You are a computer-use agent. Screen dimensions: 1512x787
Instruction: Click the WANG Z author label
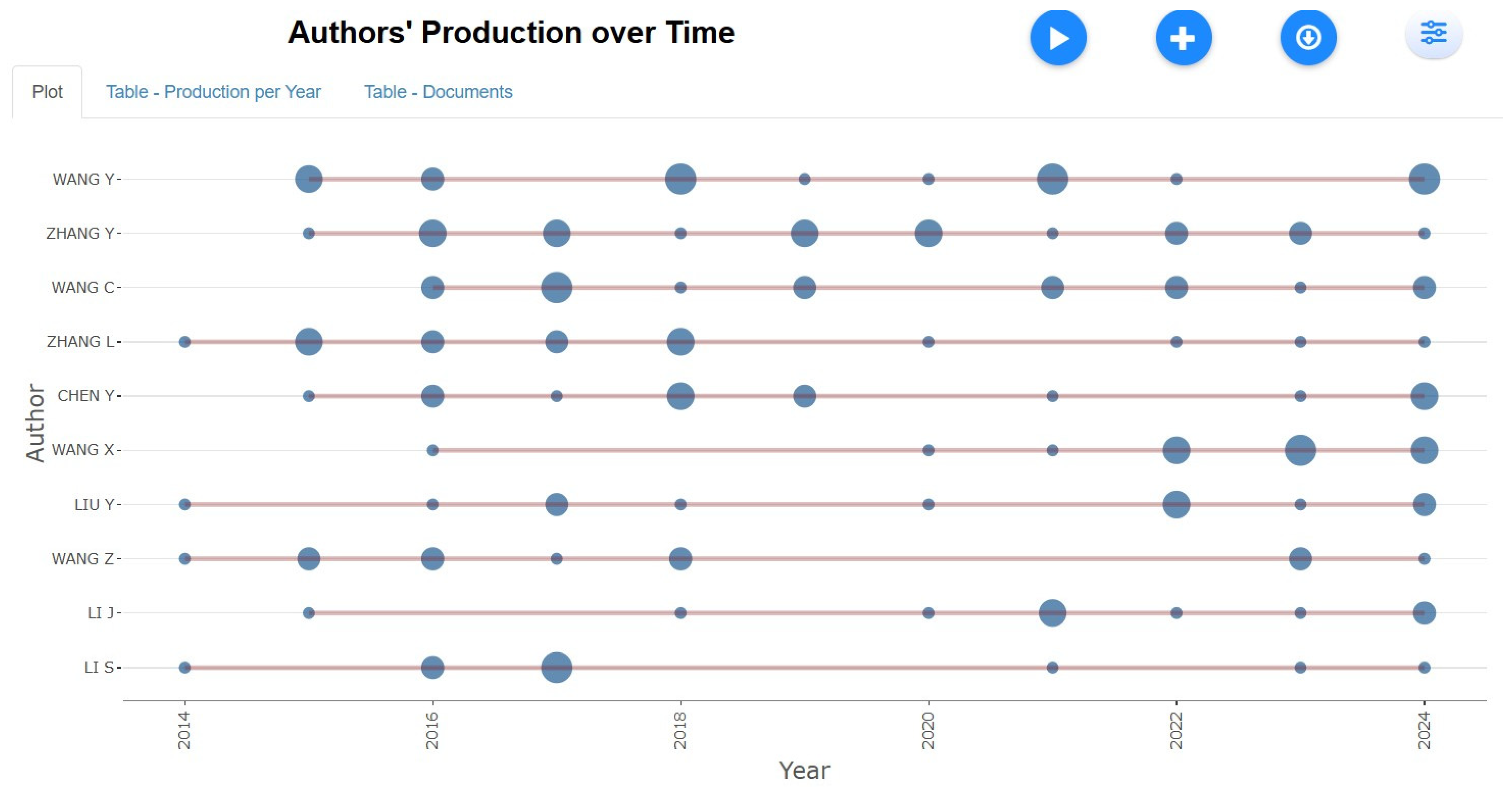click(83, 559)
